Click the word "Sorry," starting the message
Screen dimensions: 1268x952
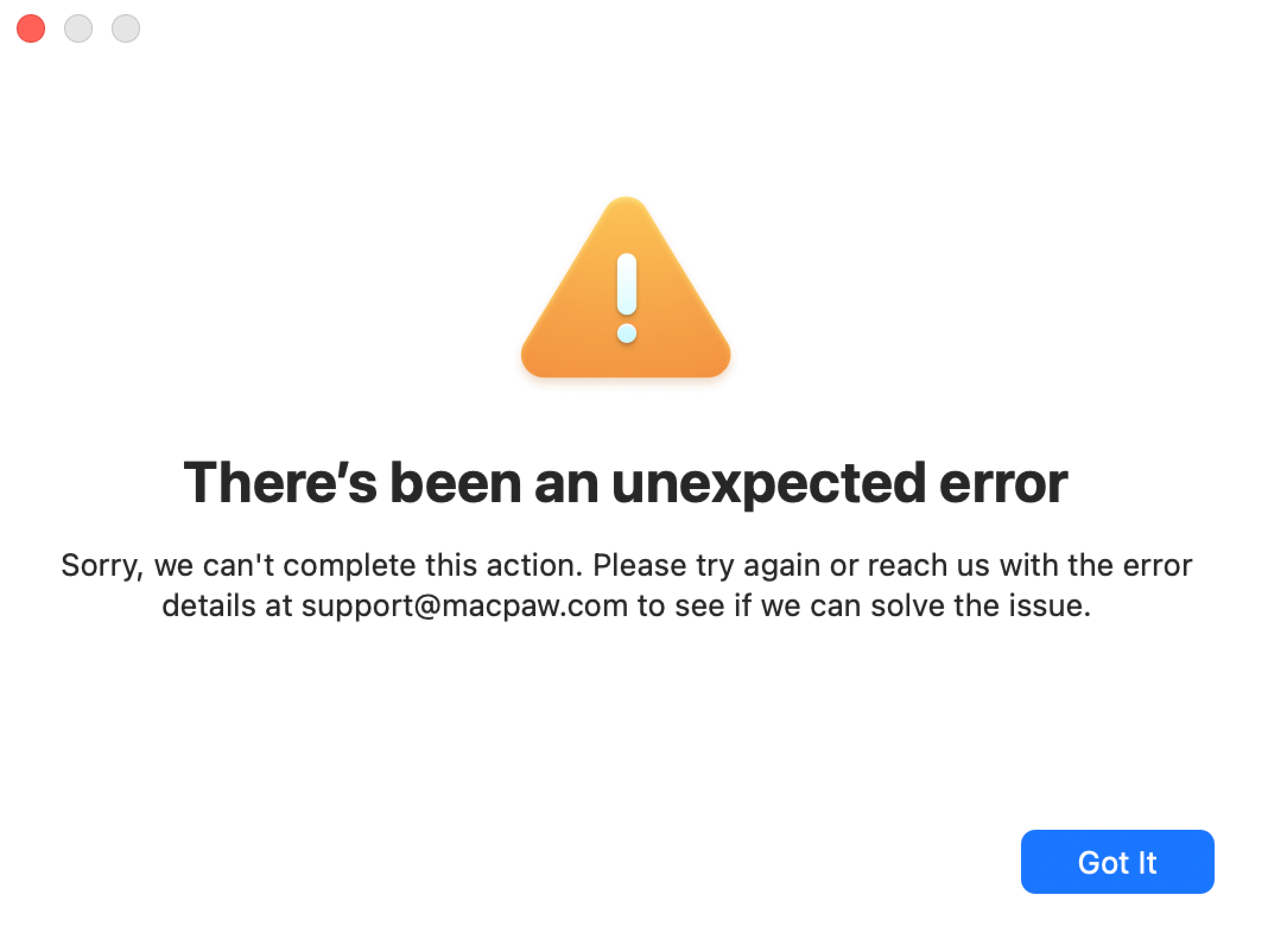coord(102,566)
